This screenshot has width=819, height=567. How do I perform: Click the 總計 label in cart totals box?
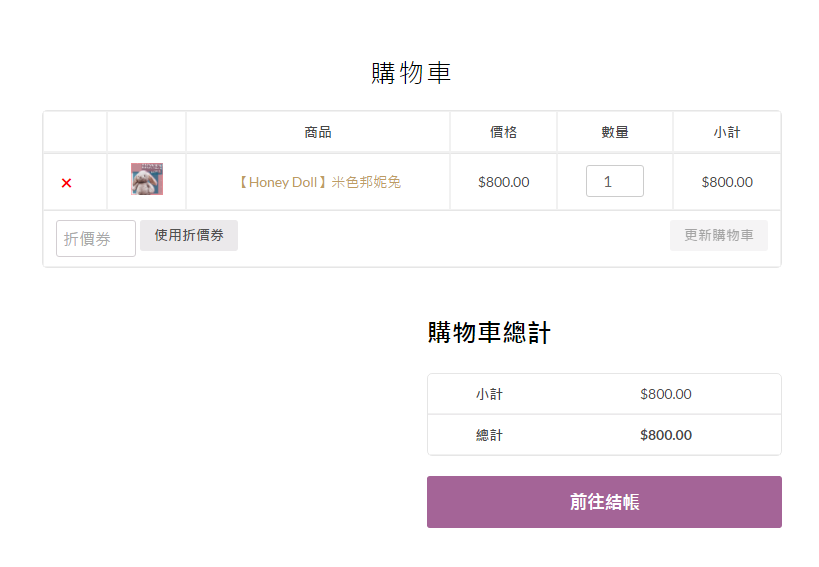(489, 435)
